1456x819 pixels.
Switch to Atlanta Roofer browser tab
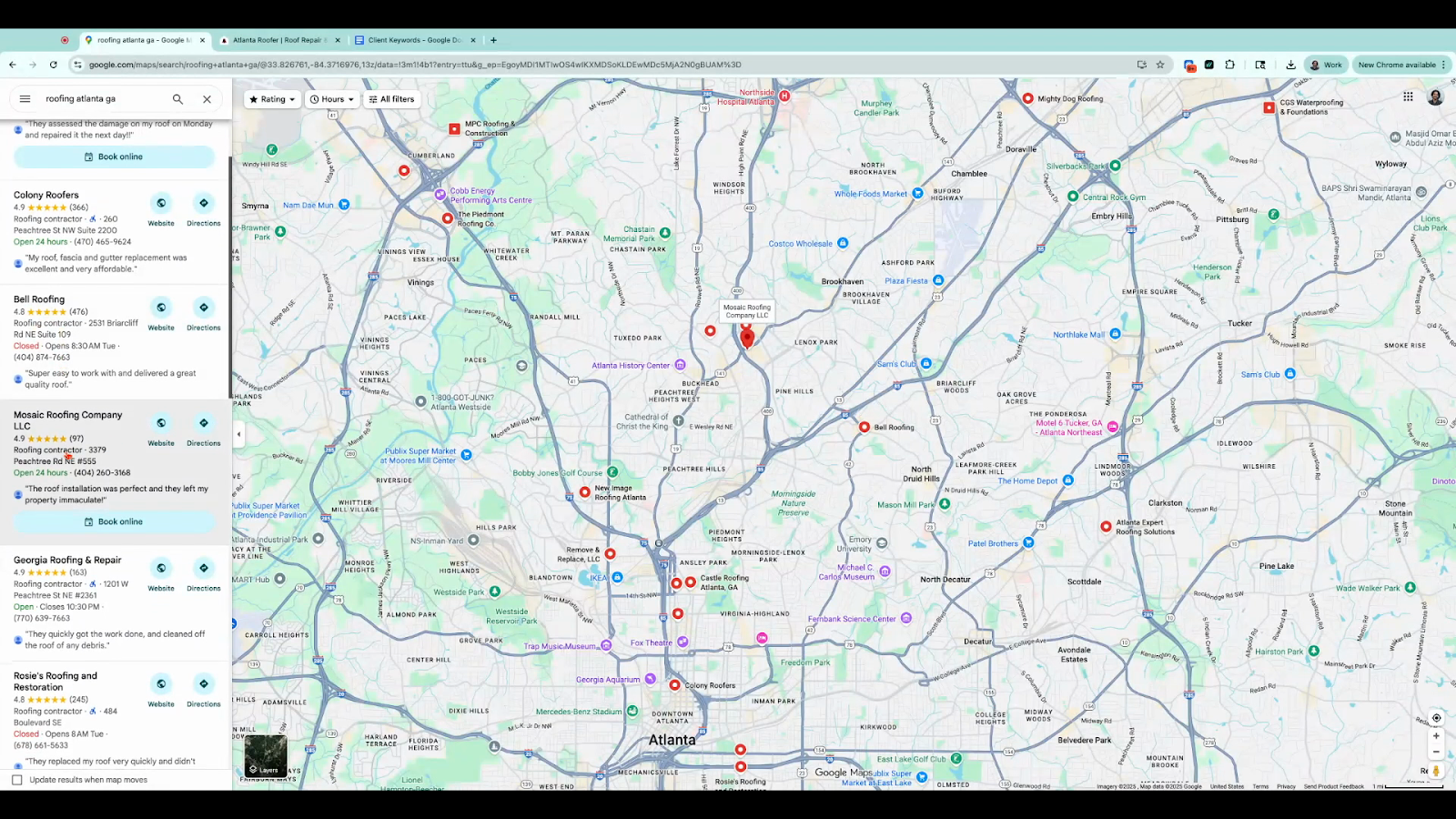click(x=278, y=40)
